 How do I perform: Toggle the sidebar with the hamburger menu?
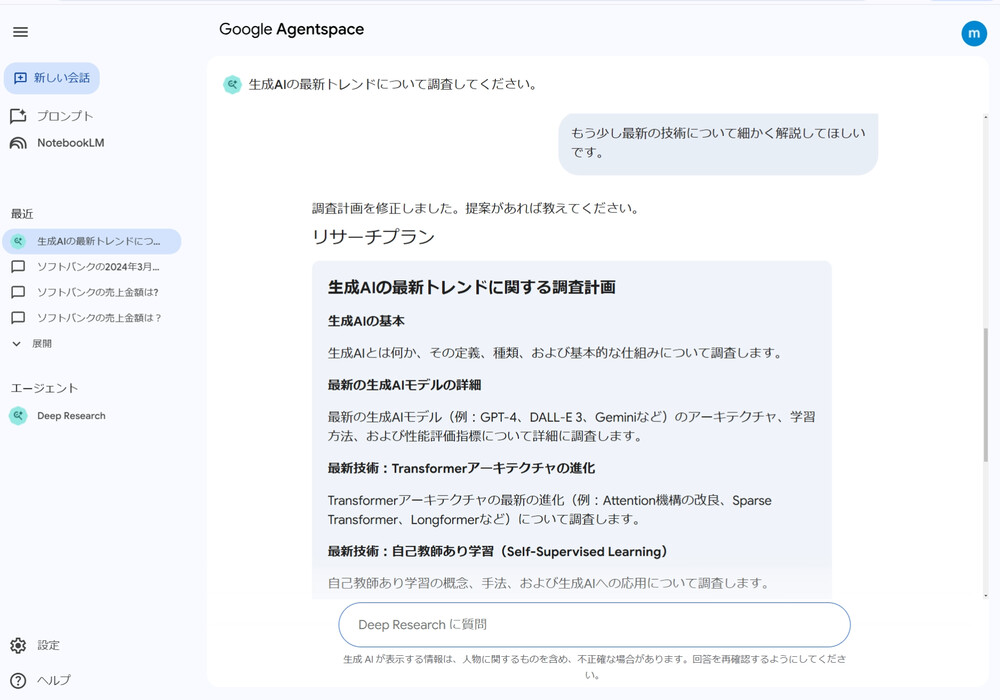tap(19, 31)
